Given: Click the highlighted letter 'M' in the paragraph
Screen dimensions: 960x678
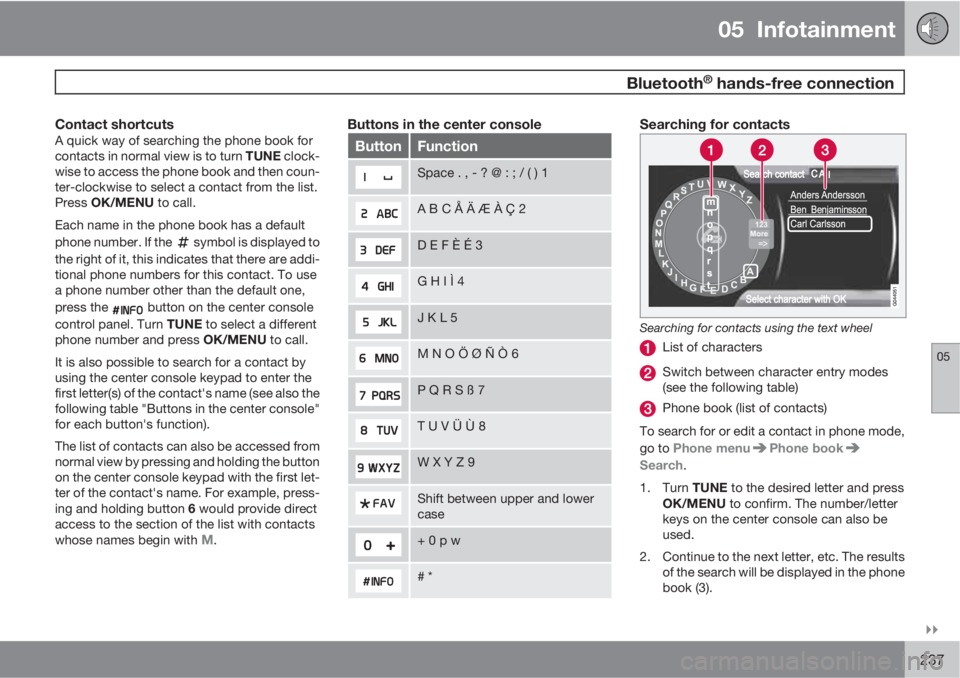Looking at the screenshot, I should (x=207, y=540).
